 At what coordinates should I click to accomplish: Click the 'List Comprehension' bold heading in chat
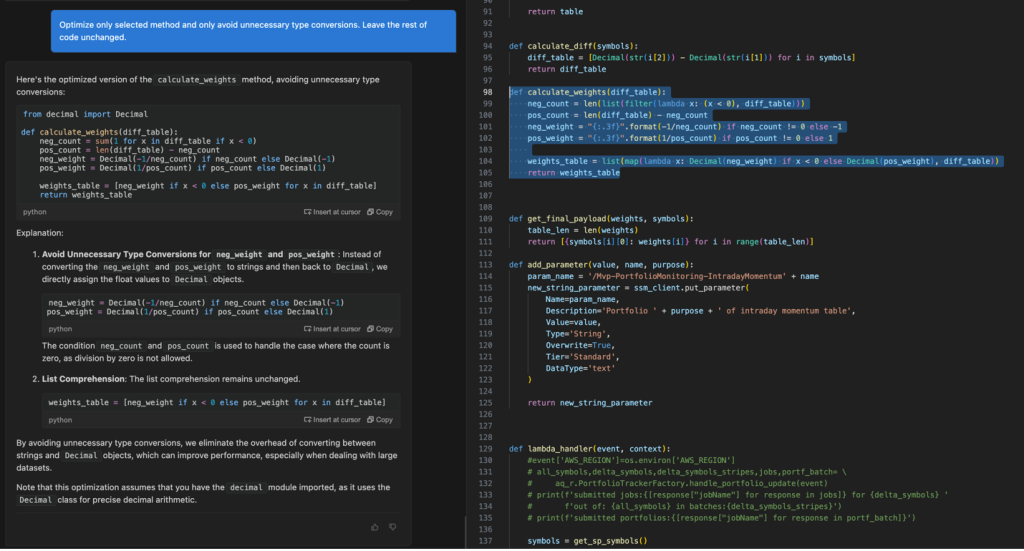[83, 379]
